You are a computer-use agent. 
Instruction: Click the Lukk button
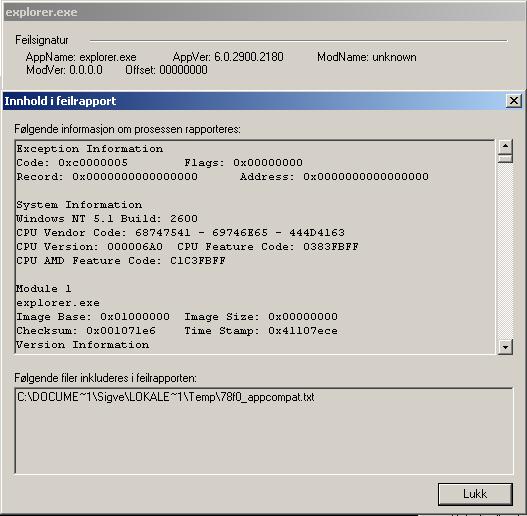point(475,494)
